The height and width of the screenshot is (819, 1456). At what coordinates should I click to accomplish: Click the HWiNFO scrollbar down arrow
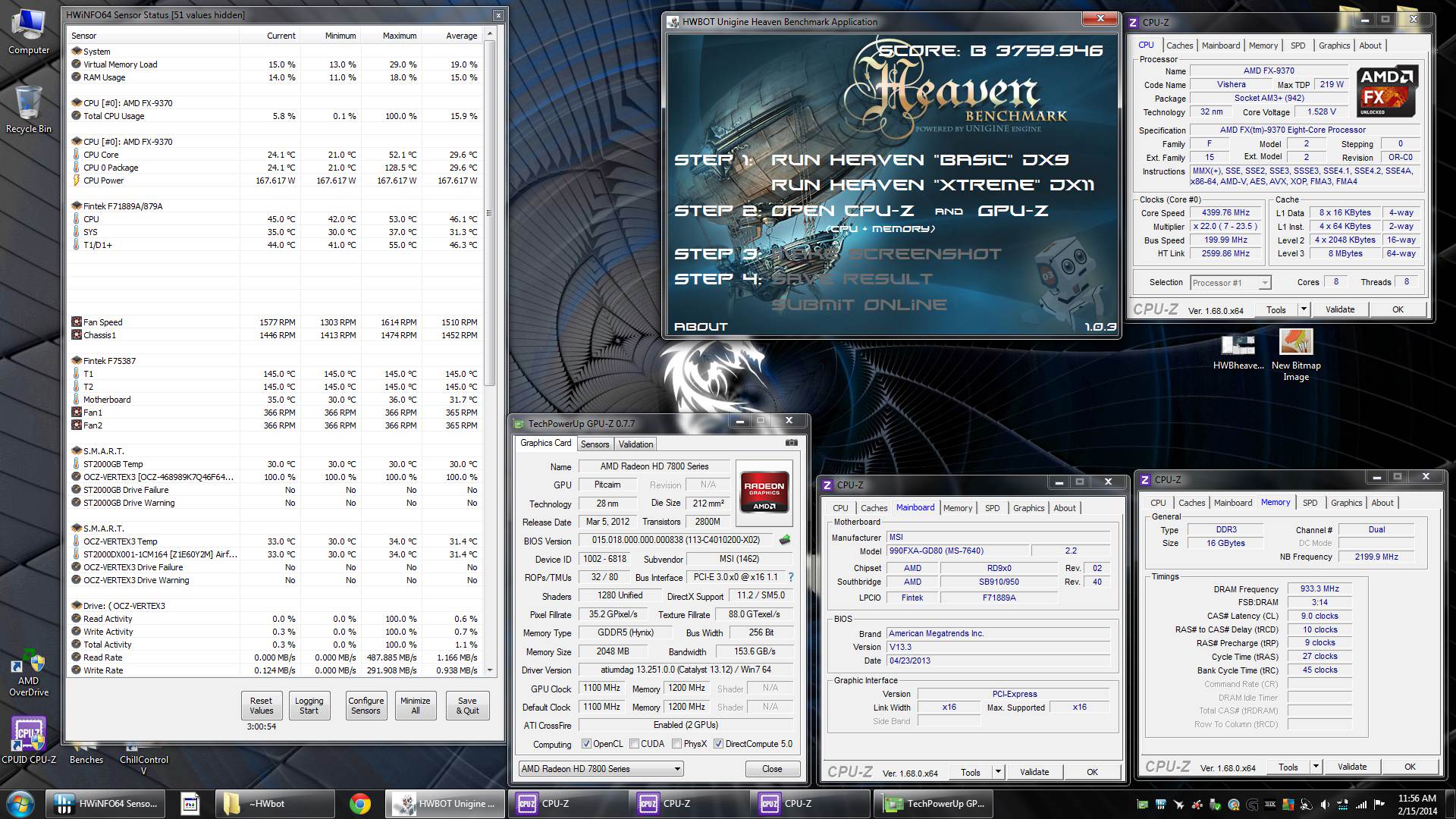[490, 670]
